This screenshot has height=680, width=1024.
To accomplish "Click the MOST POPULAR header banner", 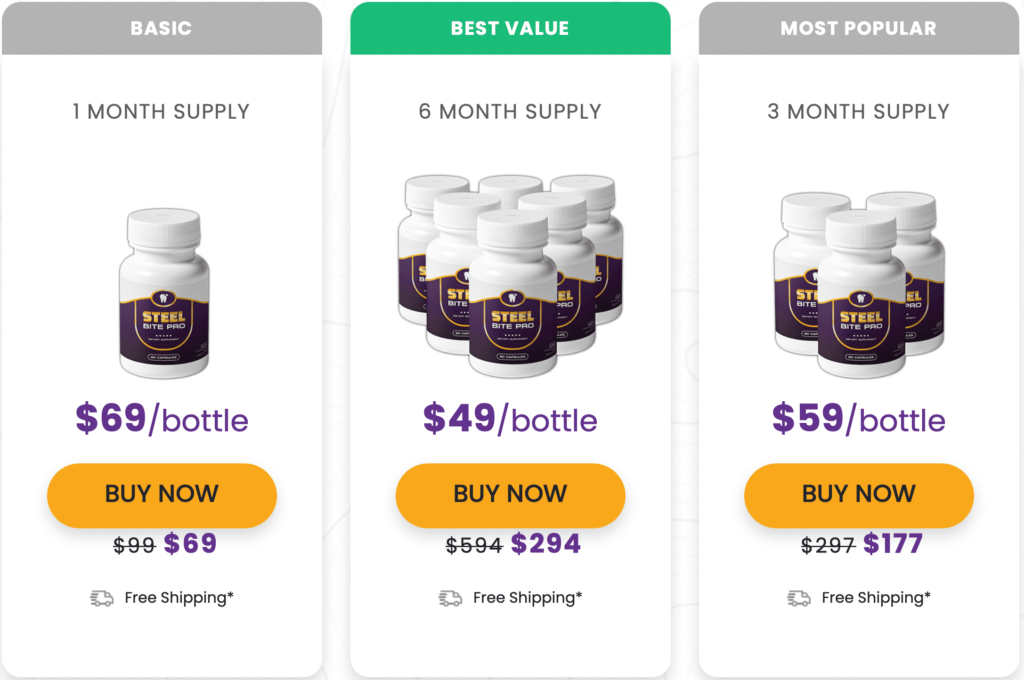I will click(859, 28).
